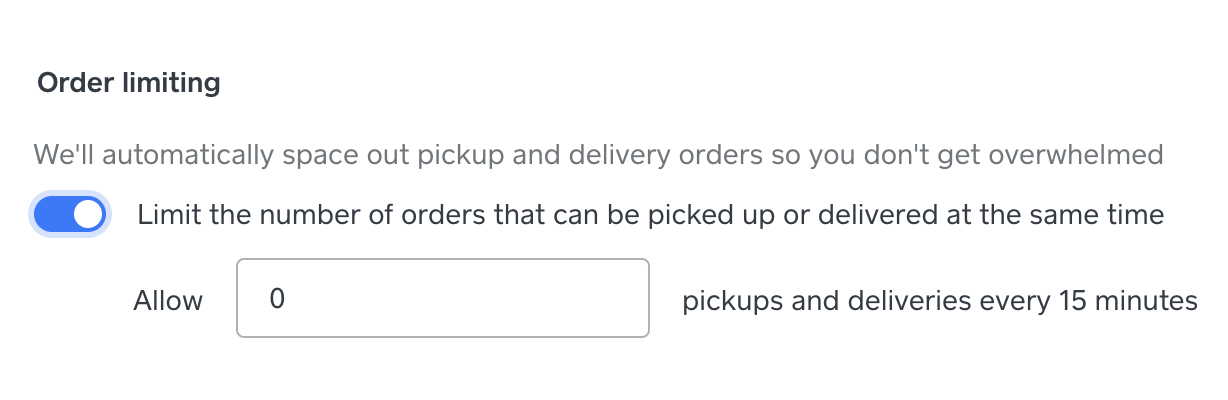Click the "Limit the number of orders" label
Image resolution: width=1228 pixels, height=400 pixels.
coord(650,215)
